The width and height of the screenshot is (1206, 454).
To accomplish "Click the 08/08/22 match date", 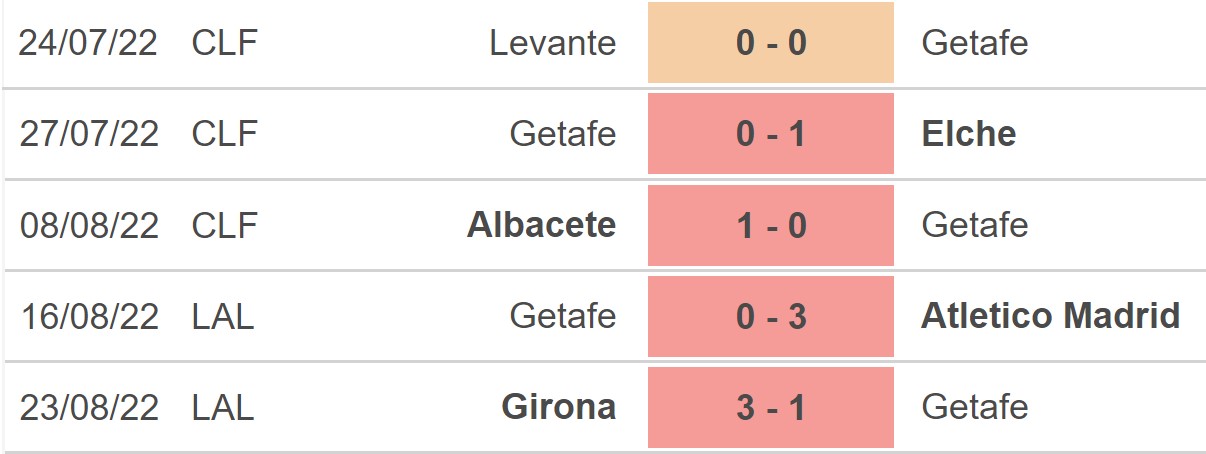I will coord(89,225).
